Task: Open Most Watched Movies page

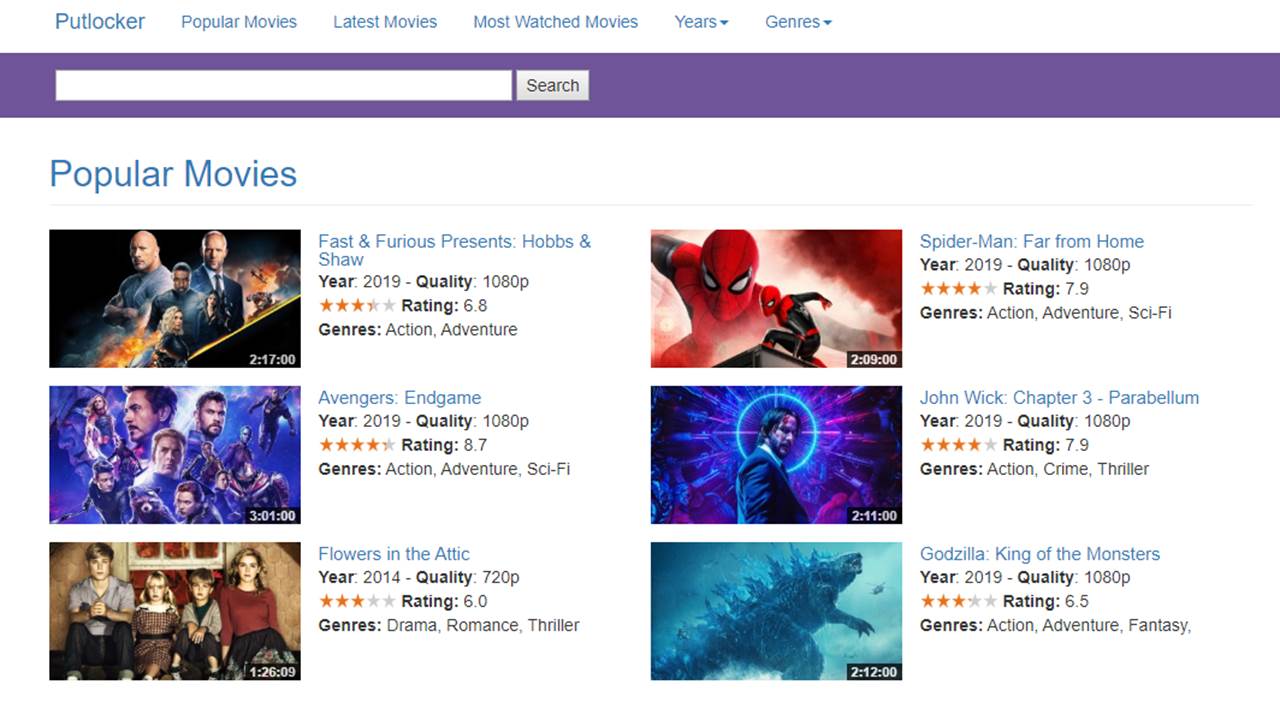Action: [x=555, y=22]
